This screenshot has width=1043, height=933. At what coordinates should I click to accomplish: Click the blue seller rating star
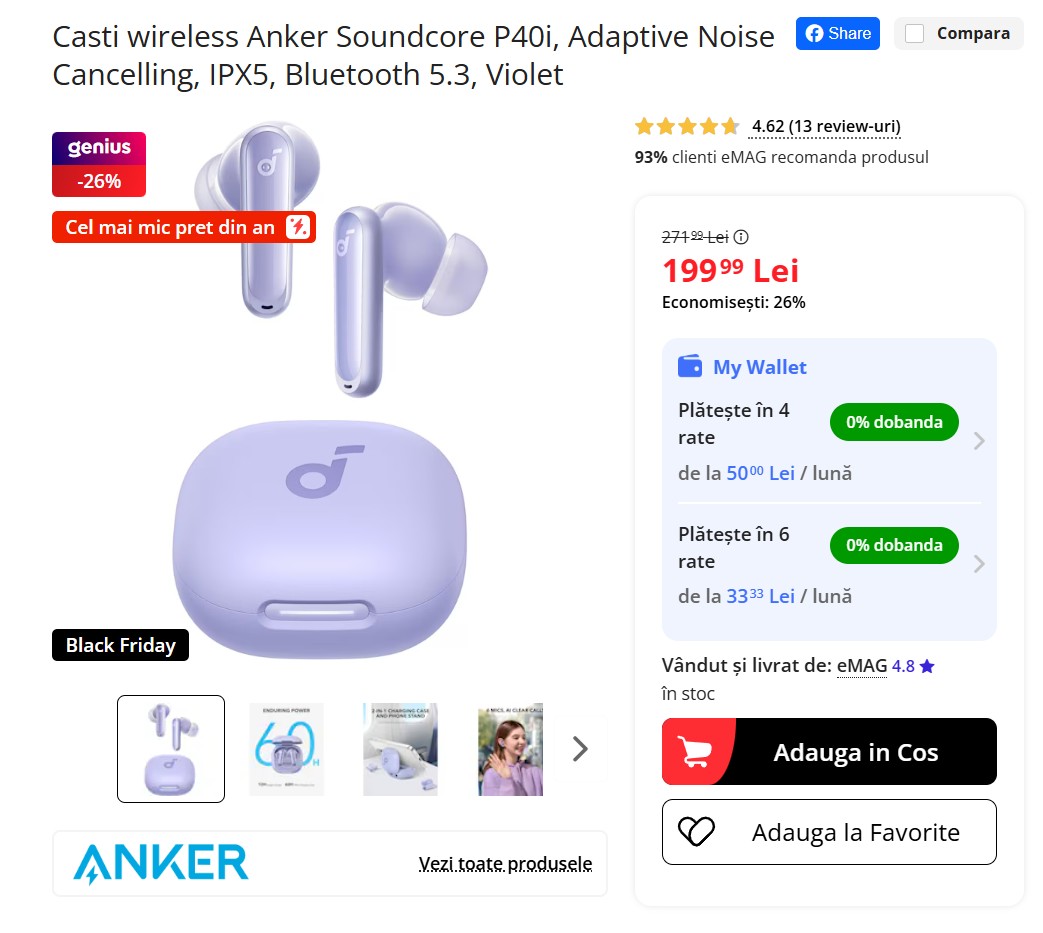click(927, 666)
